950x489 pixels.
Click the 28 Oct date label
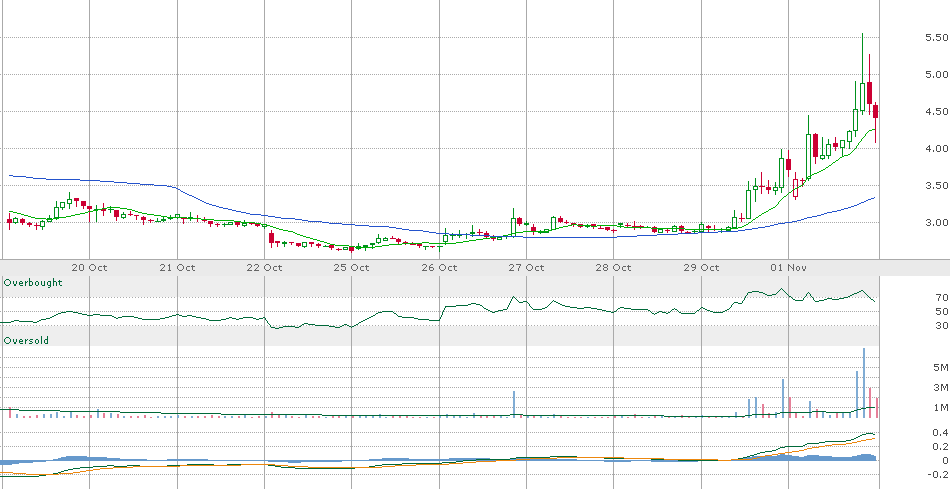click(x=614, y=267)
